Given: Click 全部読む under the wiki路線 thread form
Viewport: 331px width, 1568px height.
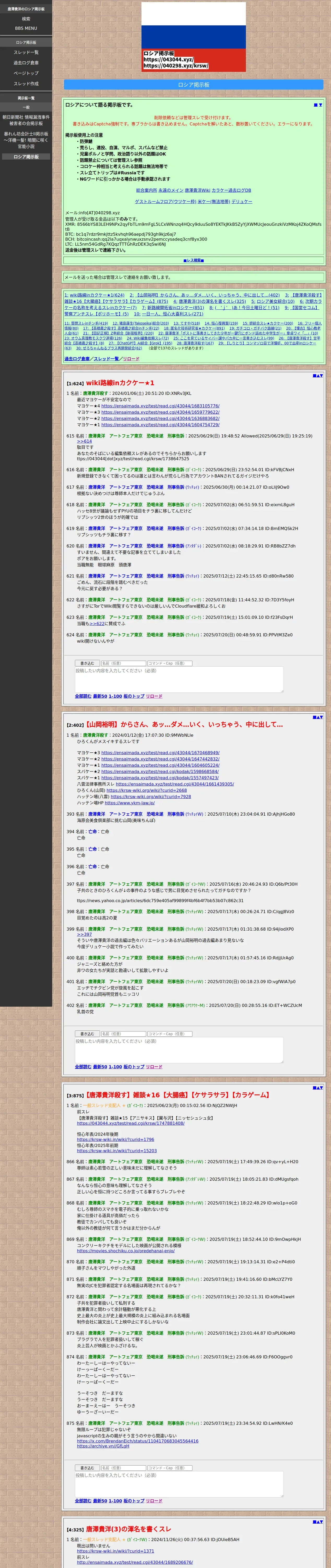Looking at the screenshot, I should coord(83,696).
